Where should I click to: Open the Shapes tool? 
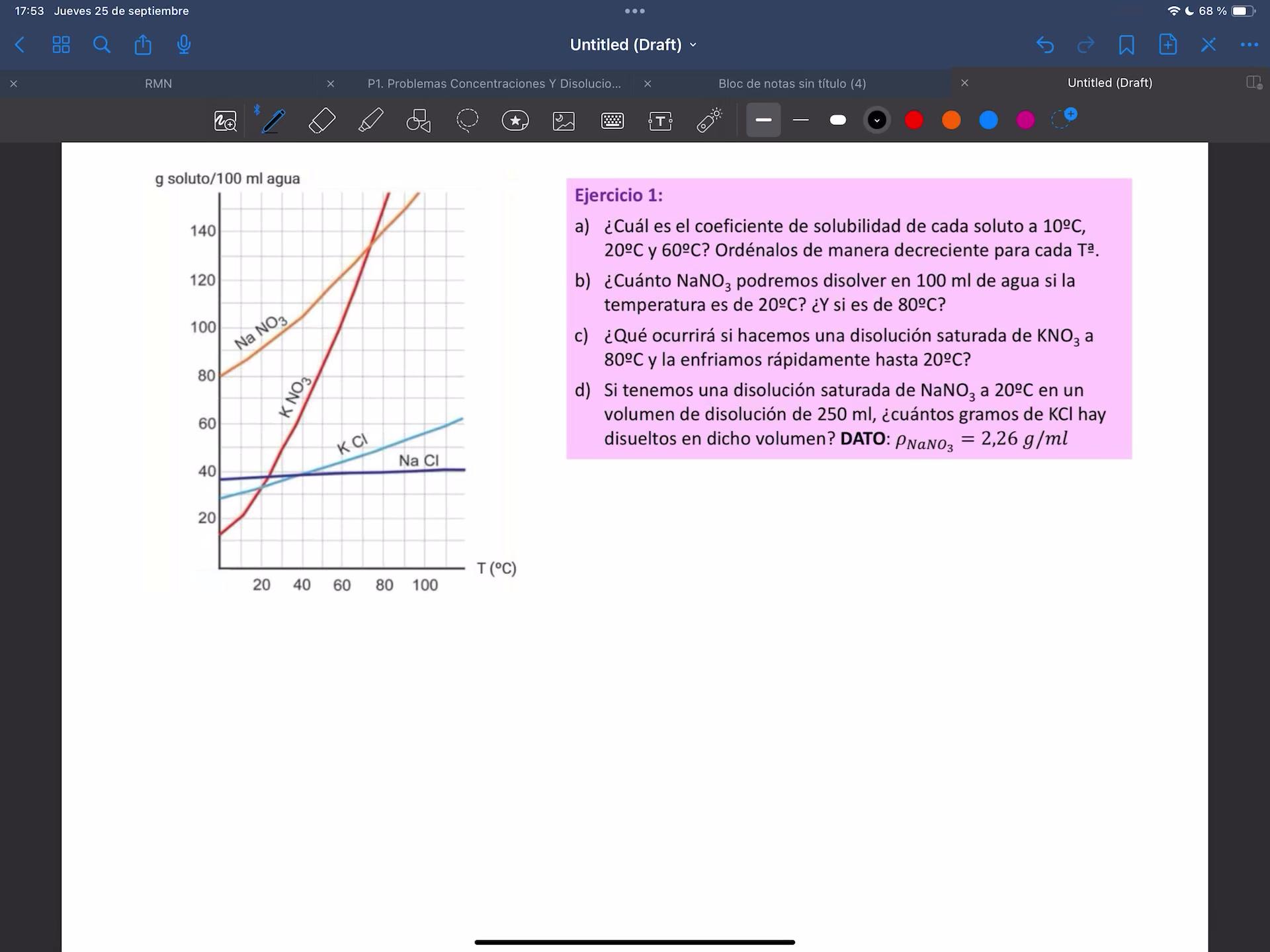pyautogui.click(x=419, y=120)
